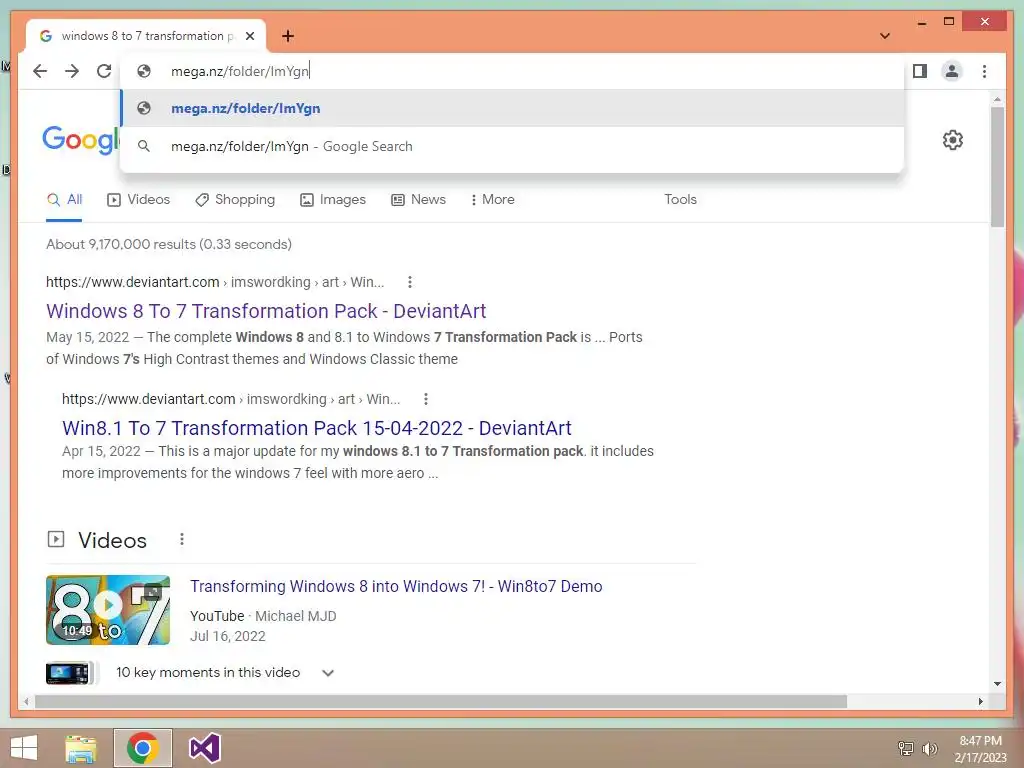Switch to the Shopping results tab

tap(235, 200)
